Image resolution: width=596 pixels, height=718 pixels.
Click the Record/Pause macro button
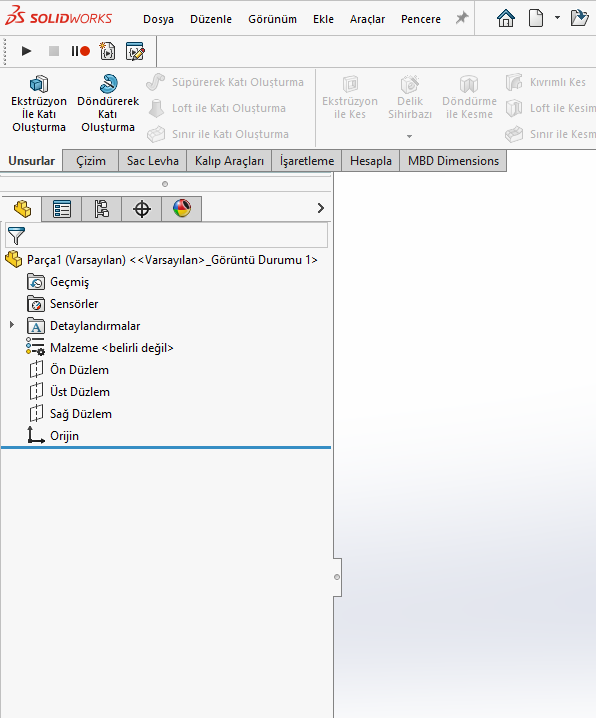click(x=81, y=51)
